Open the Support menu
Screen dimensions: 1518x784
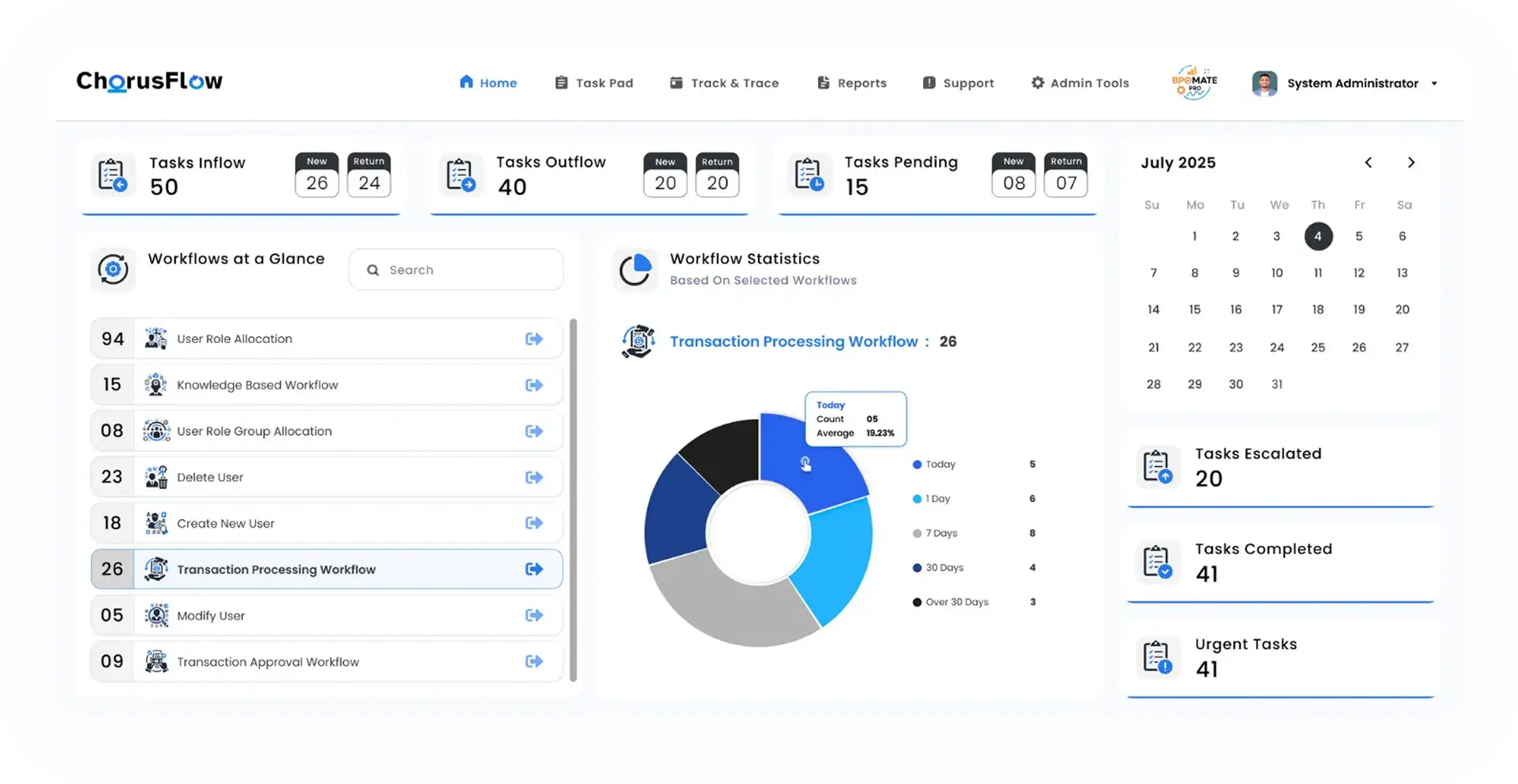958,83
